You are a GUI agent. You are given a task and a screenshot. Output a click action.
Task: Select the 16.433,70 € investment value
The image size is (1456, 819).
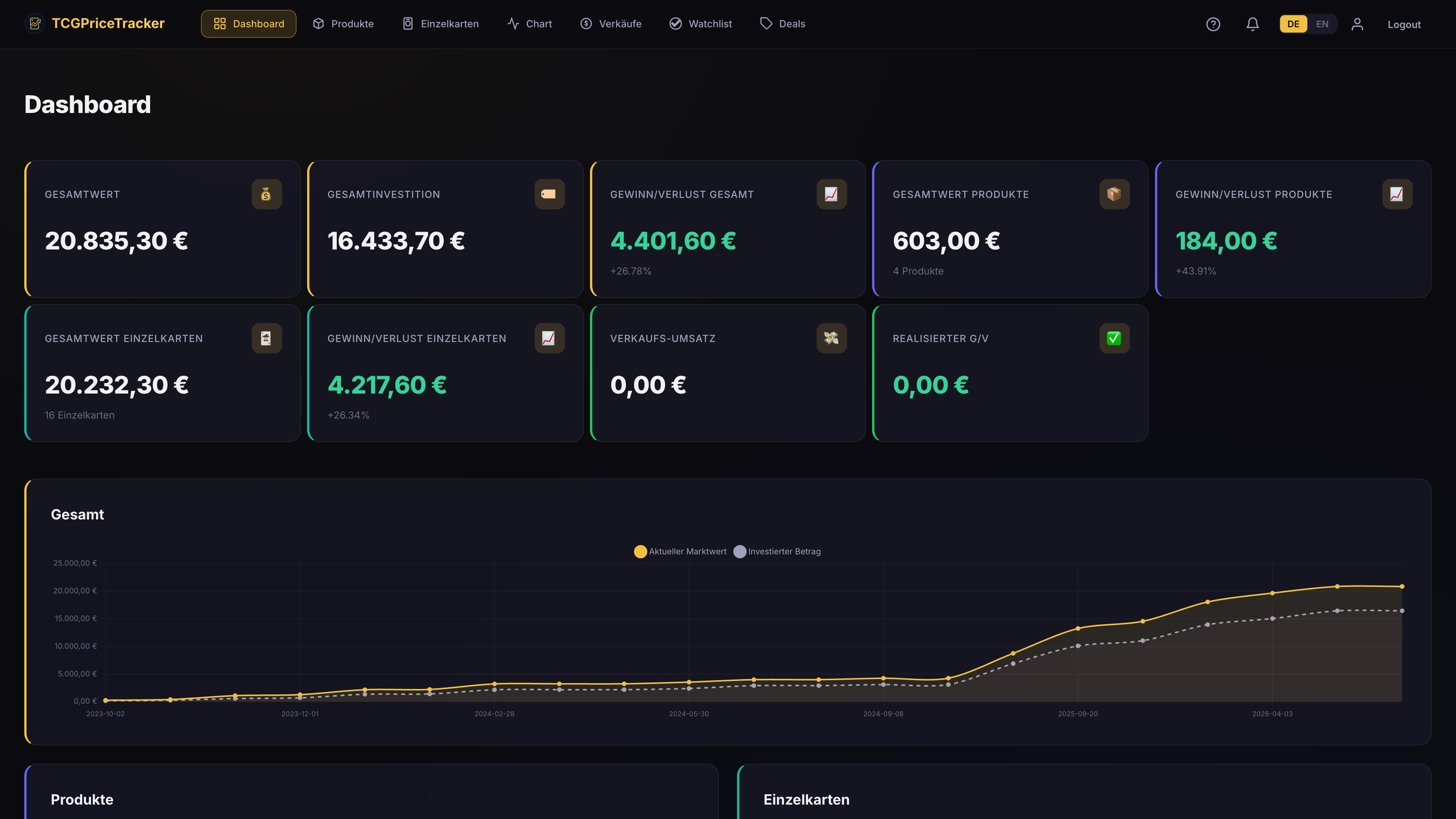[x=396, y=242]
